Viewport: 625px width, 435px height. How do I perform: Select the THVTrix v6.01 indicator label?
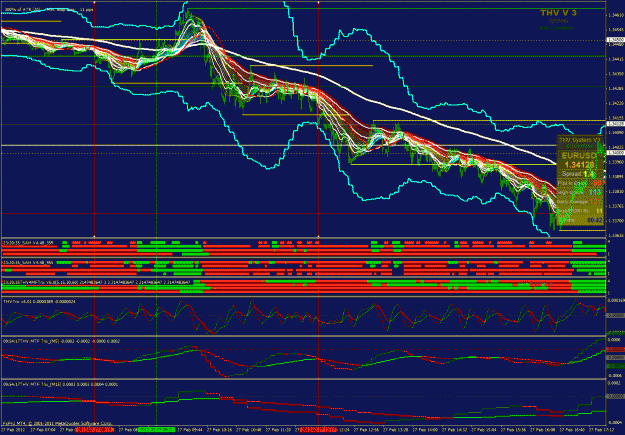[39, 301]
